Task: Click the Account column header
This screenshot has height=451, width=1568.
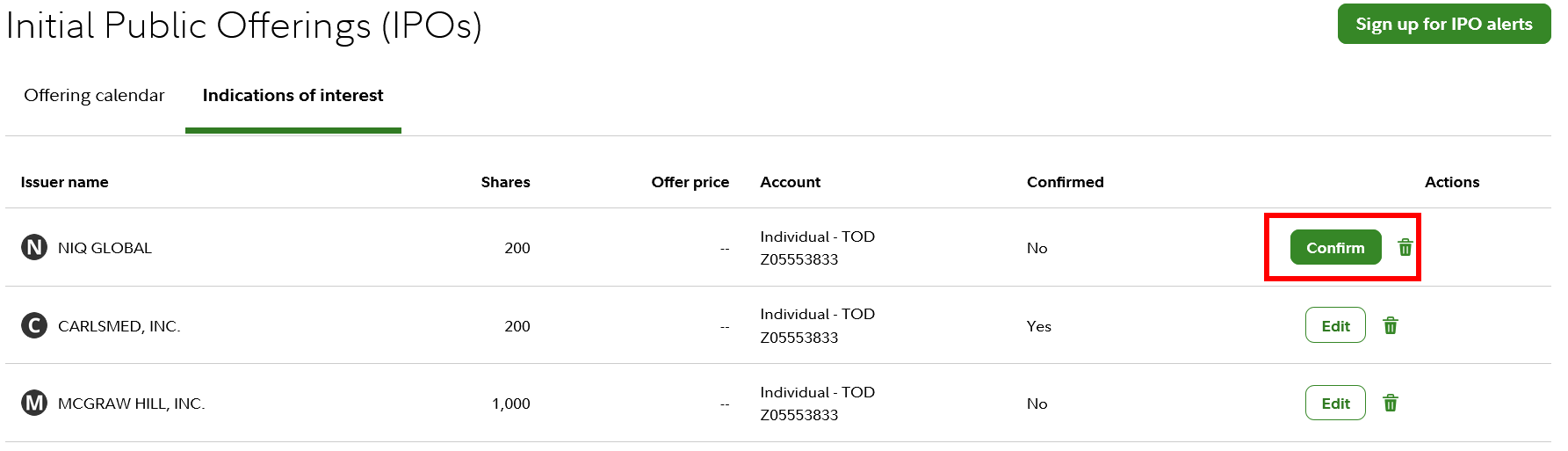Action: click(x=790, y=182)
